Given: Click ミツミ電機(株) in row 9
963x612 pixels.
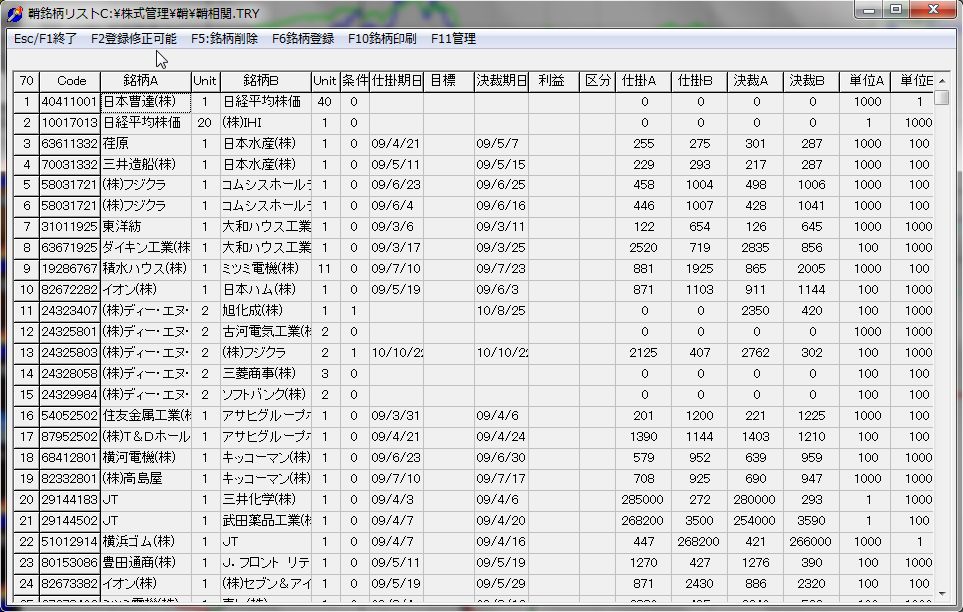Looking at the screenshot, I should (x=265, y=269).
